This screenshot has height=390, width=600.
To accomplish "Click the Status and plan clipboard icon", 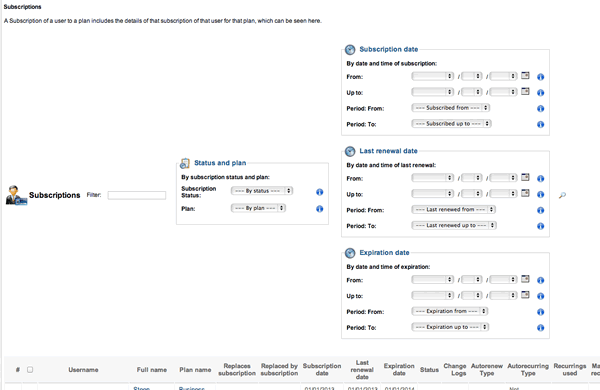I will 185,163.
